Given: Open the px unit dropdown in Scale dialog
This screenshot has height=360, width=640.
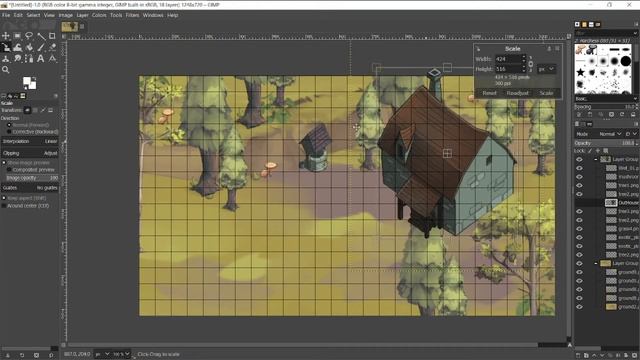Looking at the screenshot, I should coord(546,69).
